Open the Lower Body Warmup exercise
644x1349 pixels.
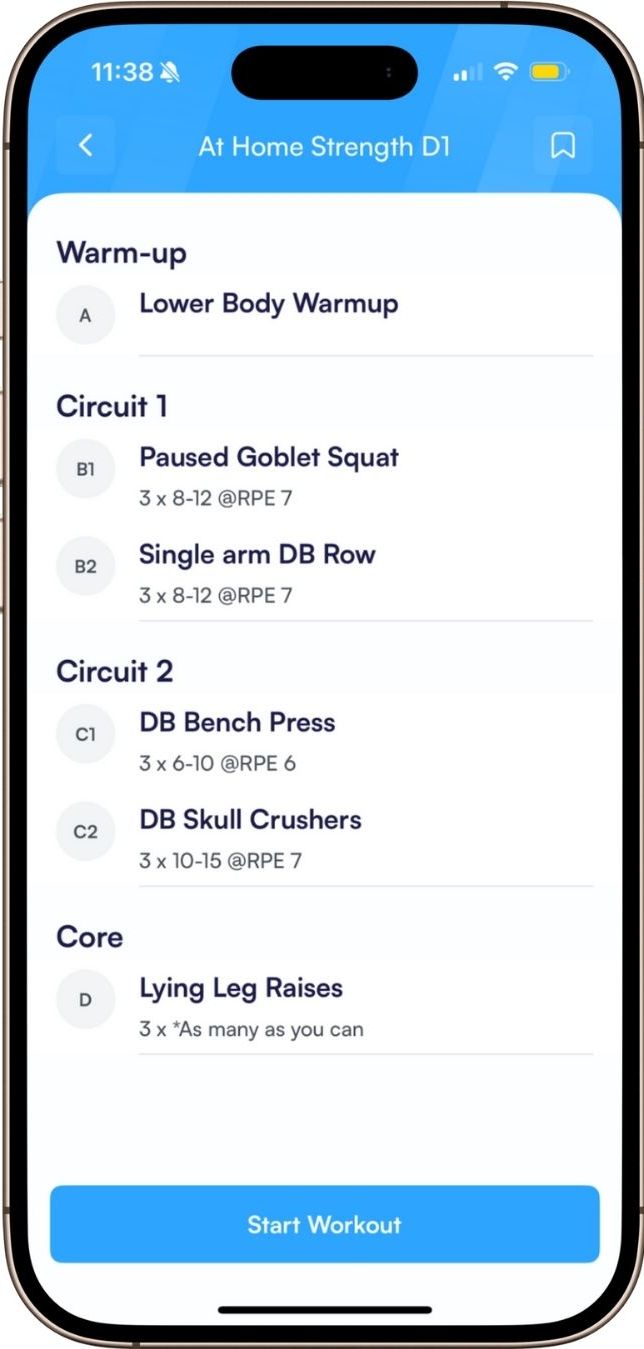[x=268, y=304]
